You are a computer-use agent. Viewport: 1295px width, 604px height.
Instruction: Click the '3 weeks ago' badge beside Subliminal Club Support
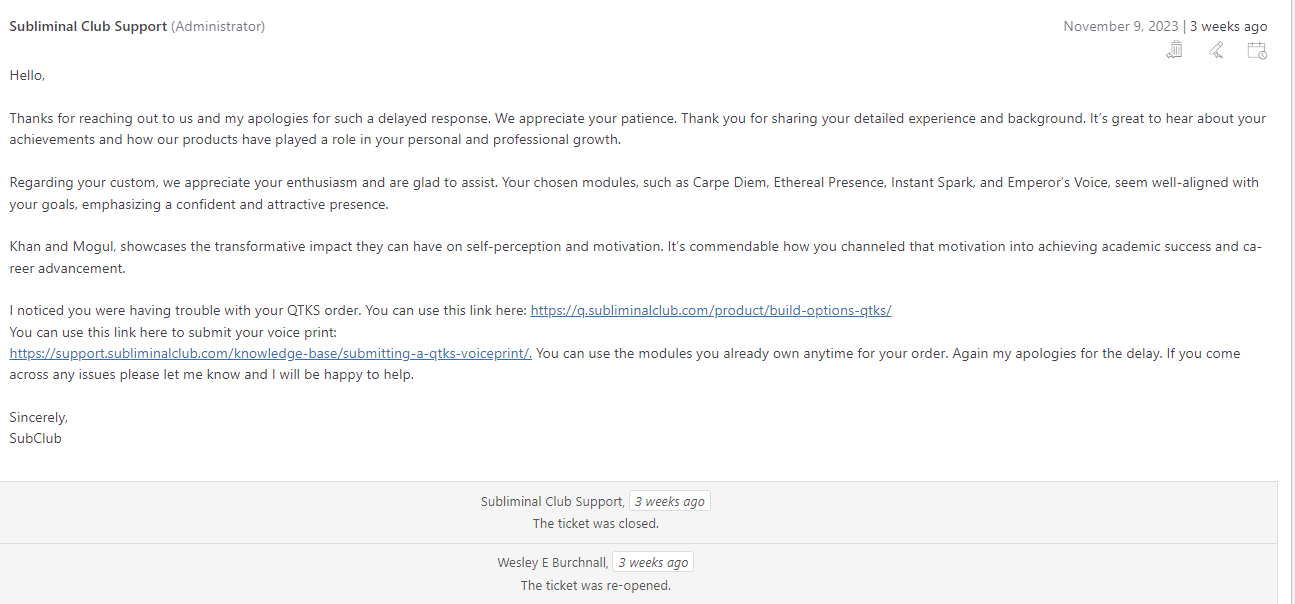[x=669, y=501]
